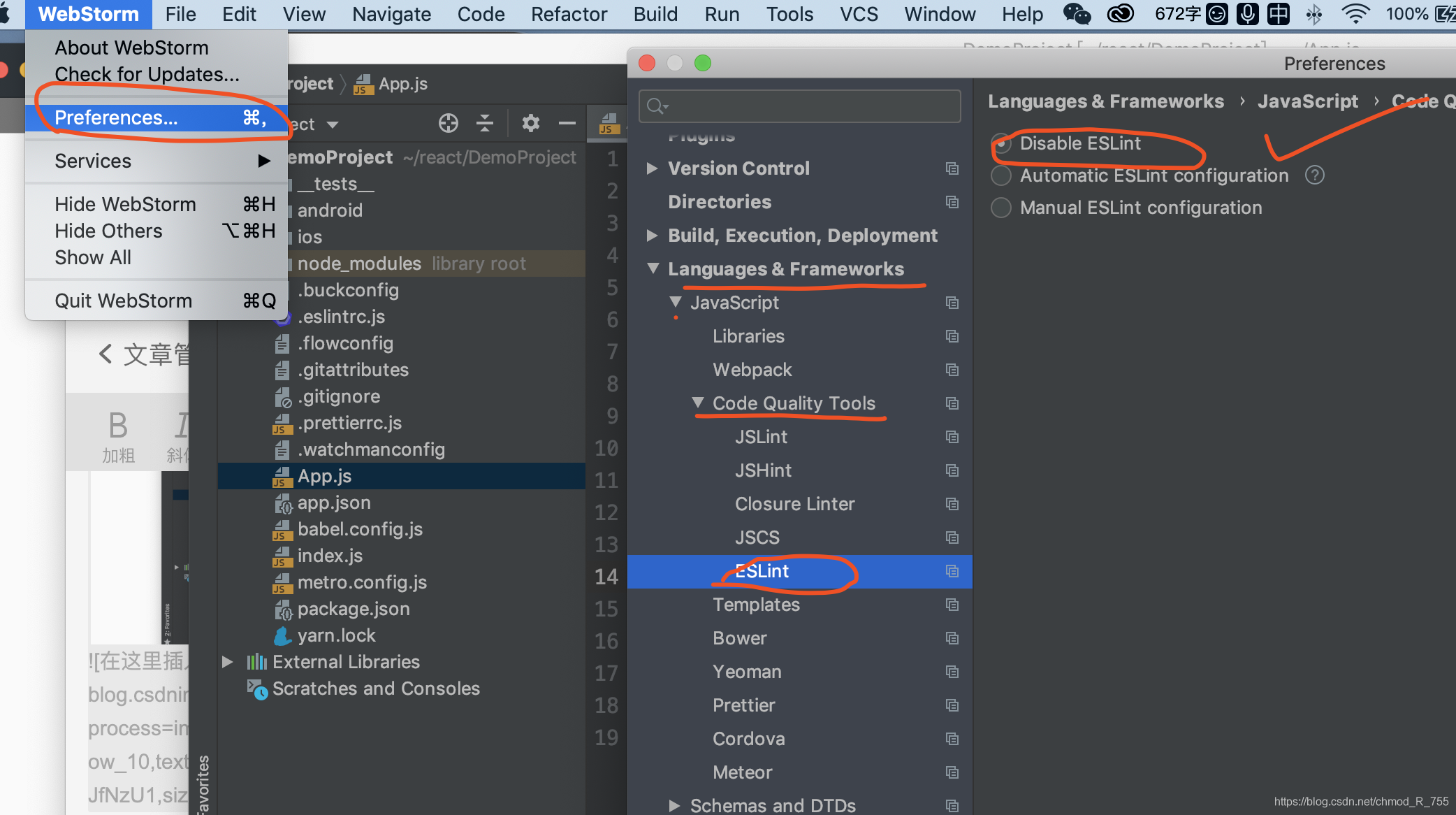Open project panel settings gear
The image size is (1456, 815).
(x=530, y=124)
